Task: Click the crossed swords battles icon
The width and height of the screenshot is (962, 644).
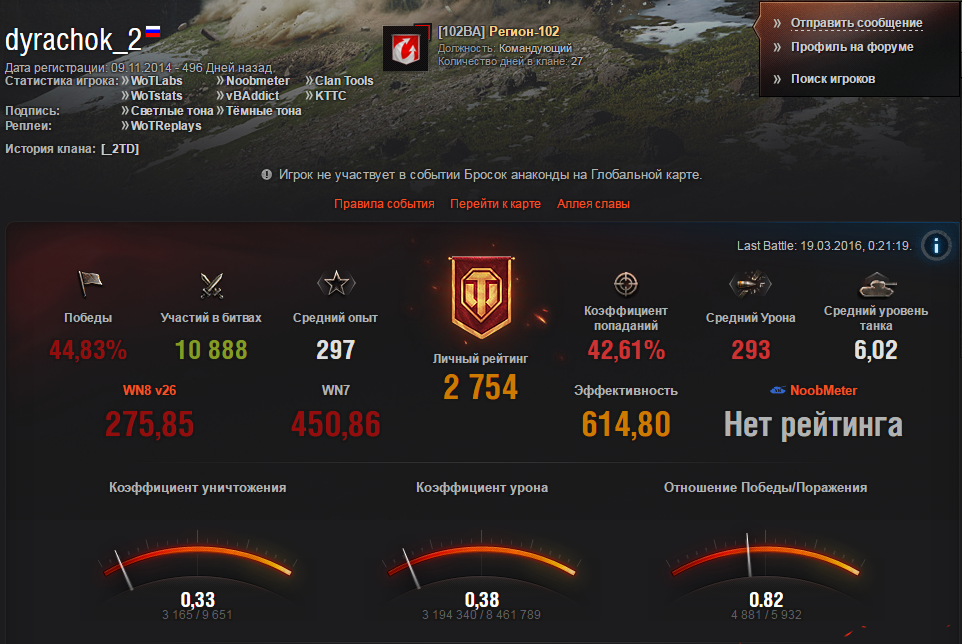Action: tap(212, 285)
